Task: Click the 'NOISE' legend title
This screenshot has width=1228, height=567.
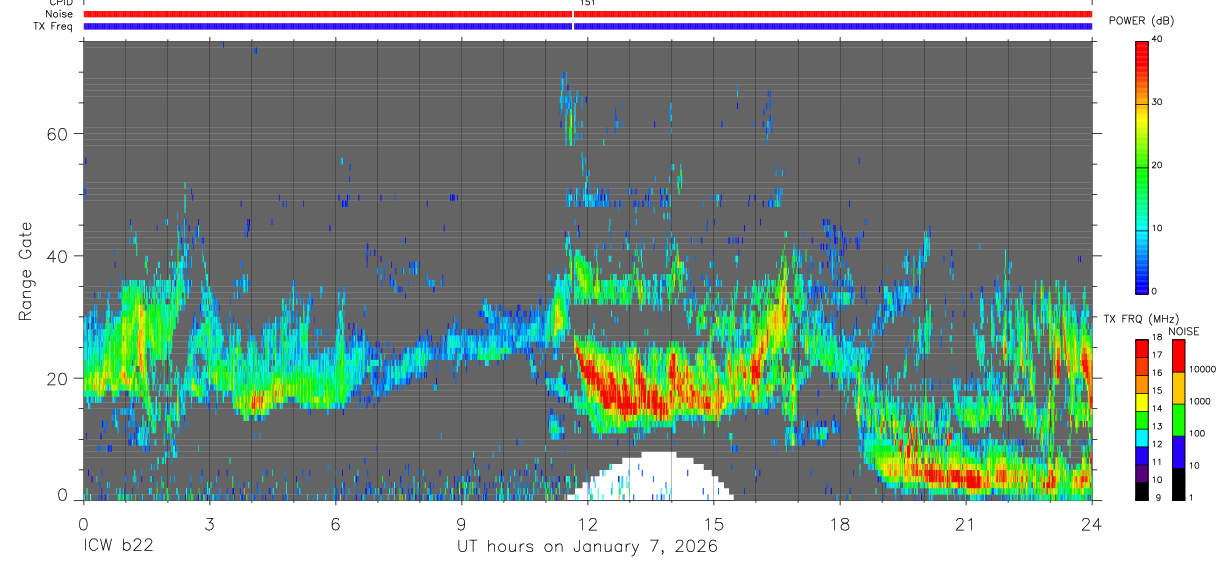Action: point(1184,331)
